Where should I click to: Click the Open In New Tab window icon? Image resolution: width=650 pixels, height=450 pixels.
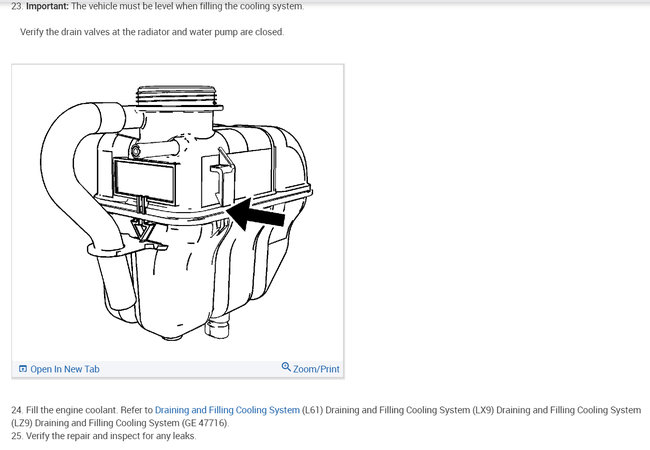tap(23, 369)
